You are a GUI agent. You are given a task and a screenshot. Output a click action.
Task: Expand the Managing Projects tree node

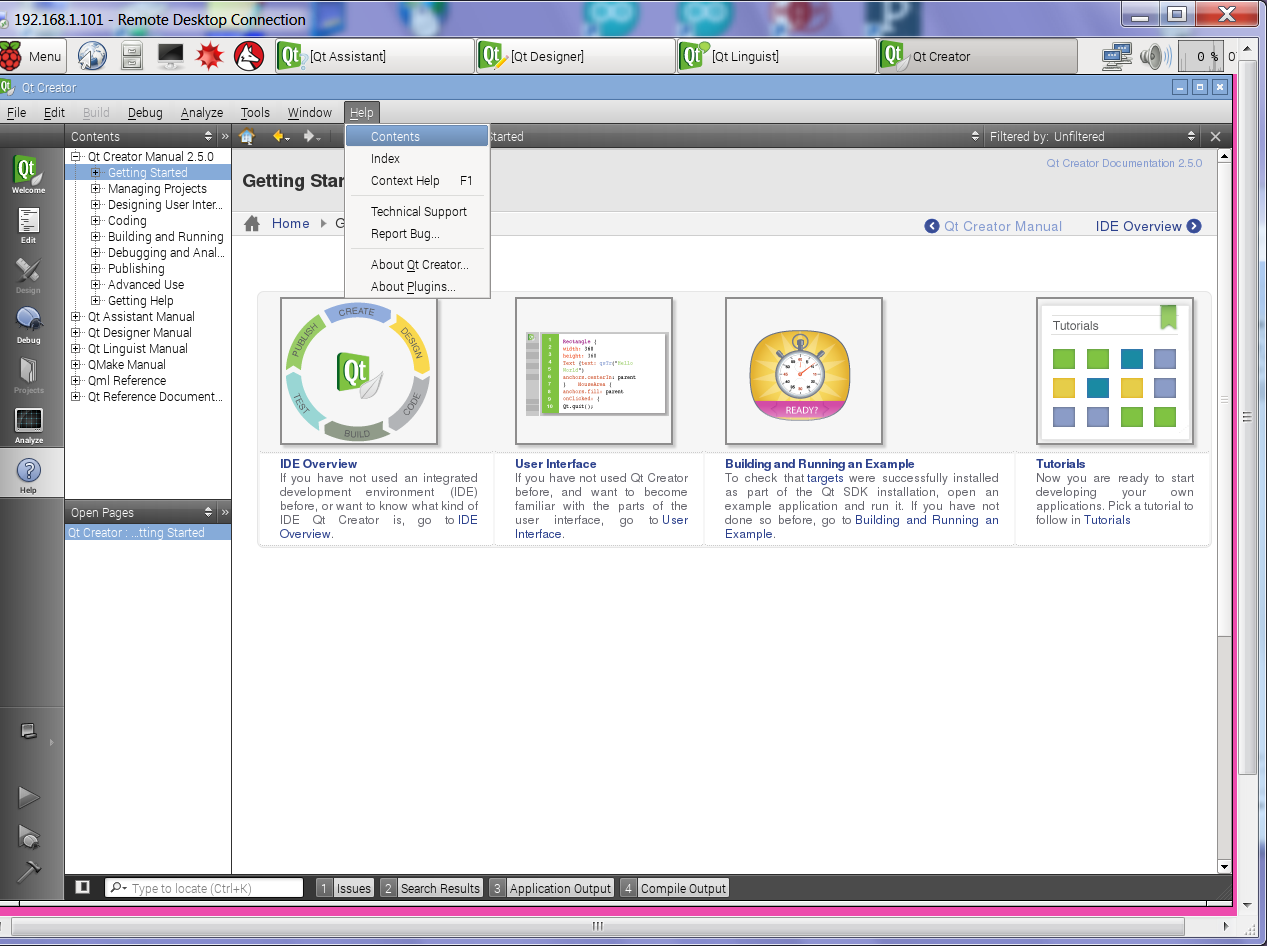pyautogui.click(x=96, y=189)
